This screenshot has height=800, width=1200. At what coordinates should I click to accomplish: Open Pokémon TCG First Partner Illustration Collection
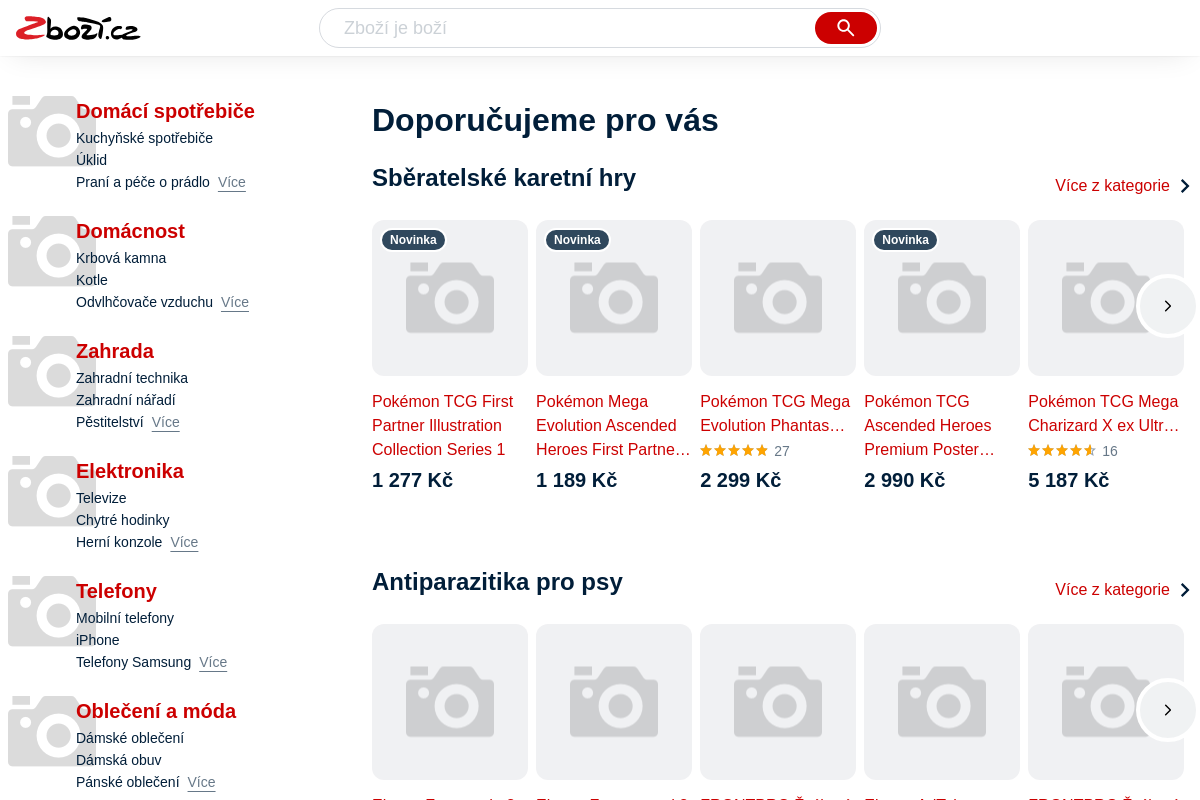[x=442, y=425]
